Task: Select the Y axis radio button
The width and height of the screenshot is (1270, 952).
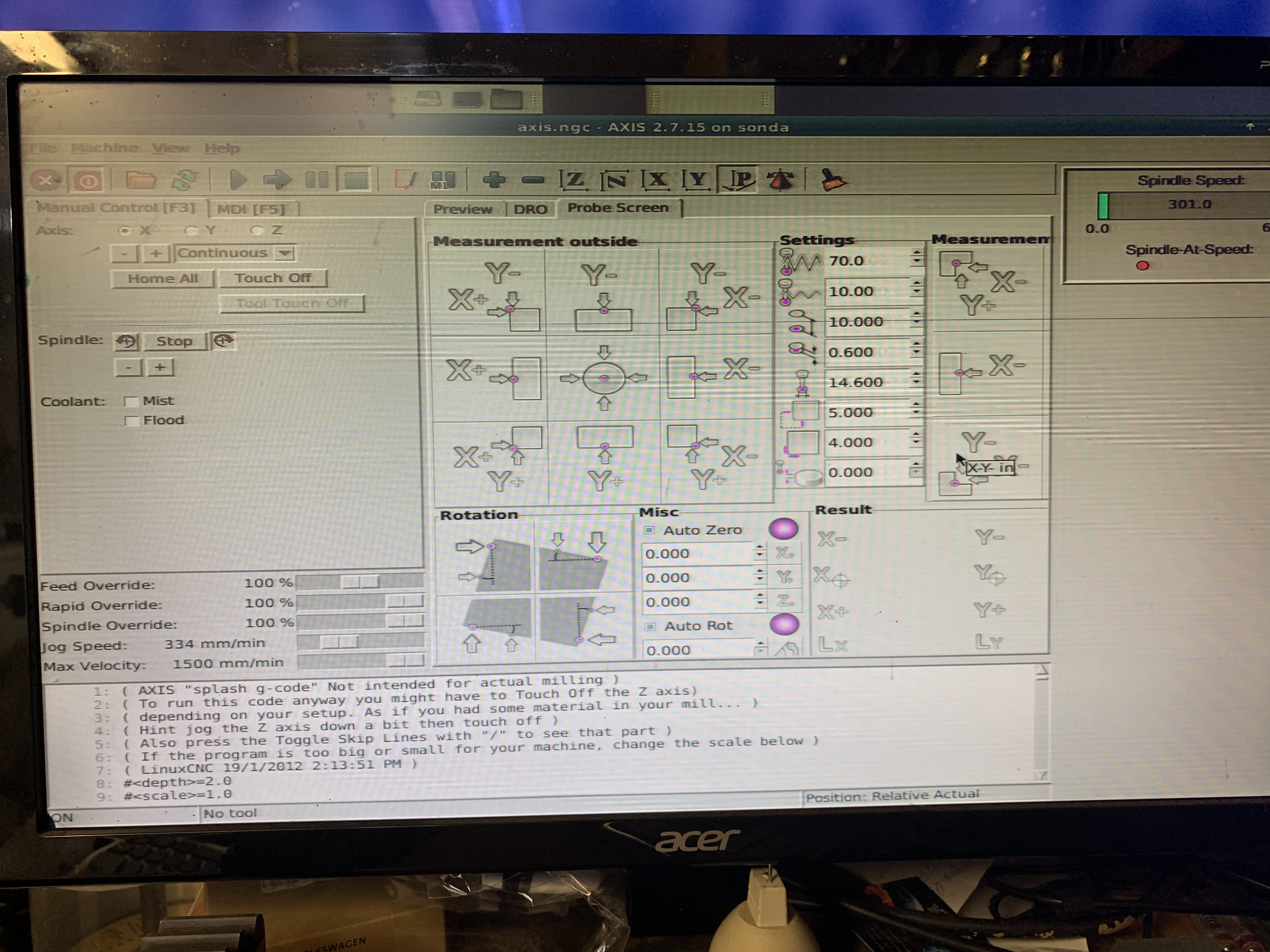Action: [x=191, y=231]
